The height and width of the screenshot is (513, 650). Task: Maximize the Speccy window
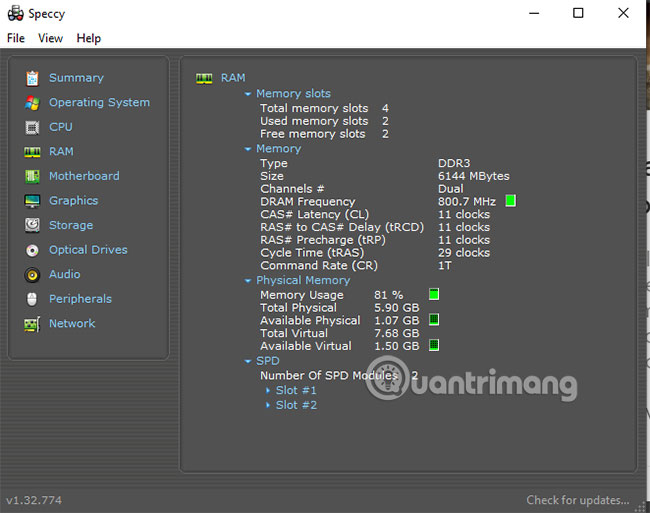pos(578,13)
